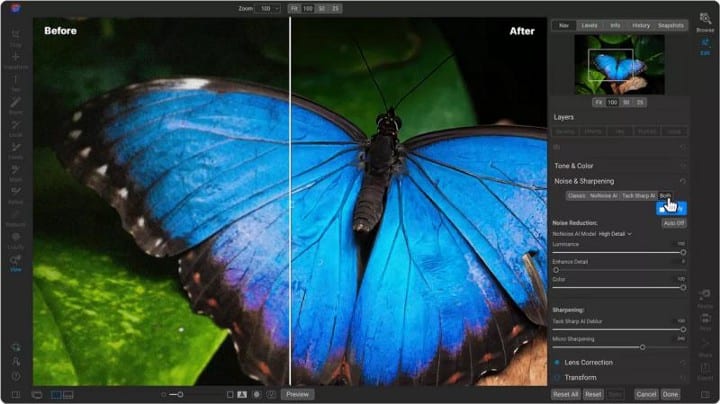Image resolution: width=720 pixels, height=404 pixels.
Task: Select the Brush tool below Text
Action: [x=16, y=105]
